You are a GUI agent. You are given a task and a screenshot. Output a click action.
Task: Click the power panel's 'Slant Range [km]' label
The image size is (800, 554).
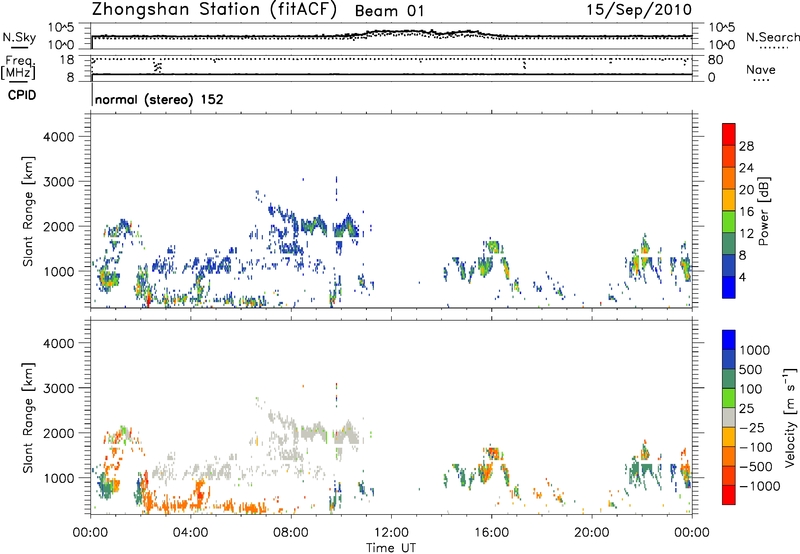[28, 211]
